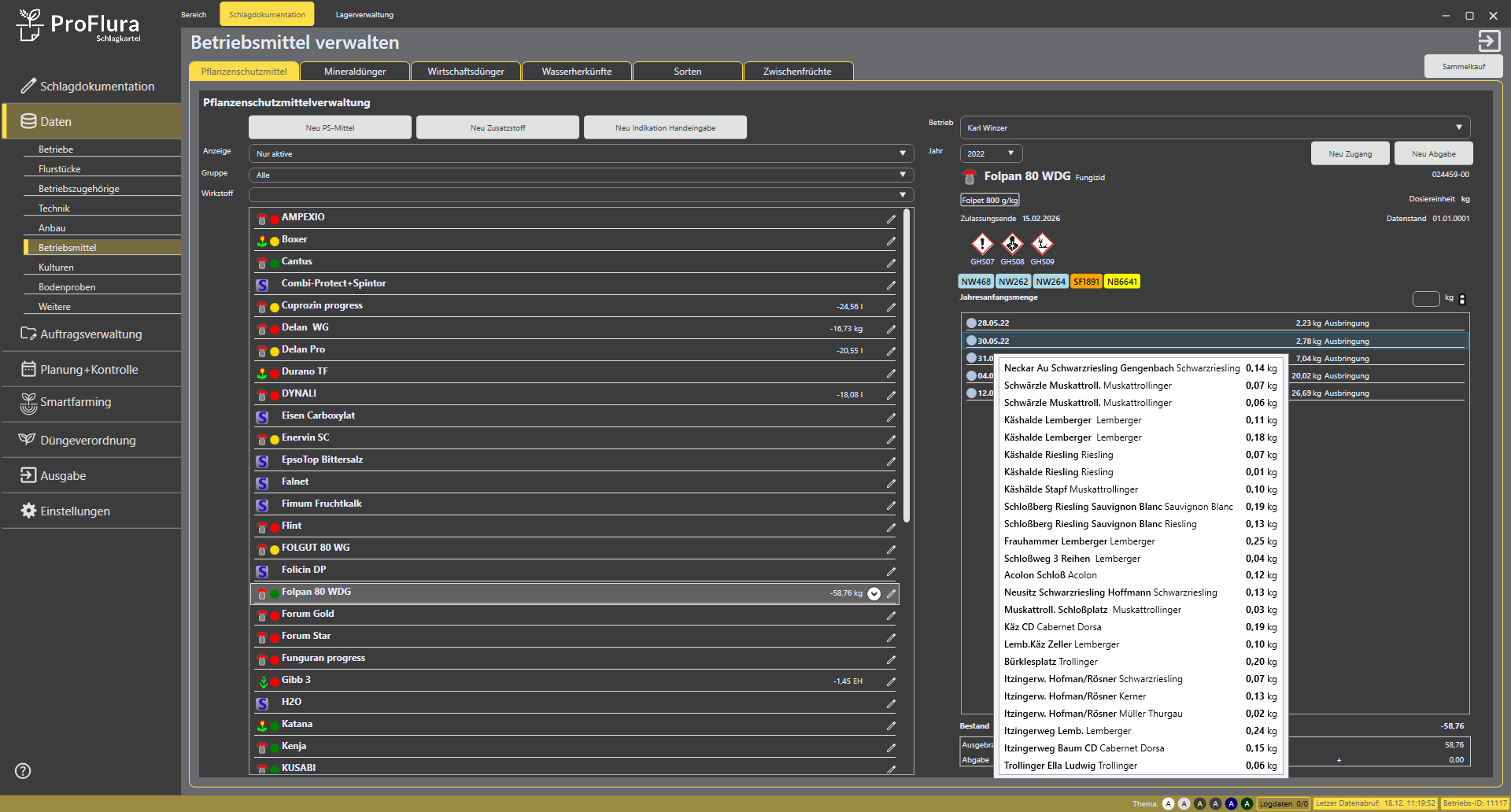Expand the Folpan 80 WDG row chevron

point(874,594)
